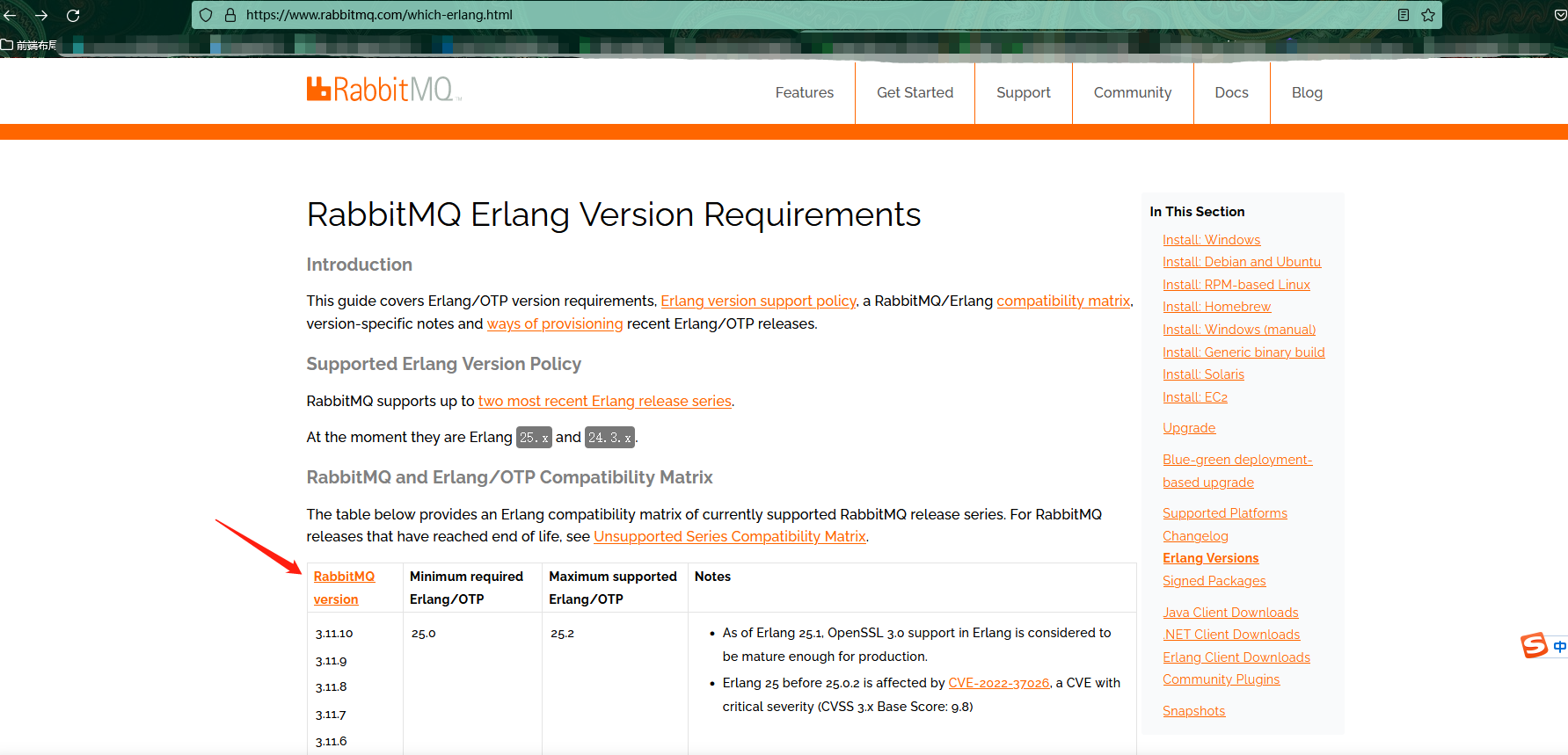Toggle reader view icon in address bar
The image size is (1568, 755).
coord(1404,15)
